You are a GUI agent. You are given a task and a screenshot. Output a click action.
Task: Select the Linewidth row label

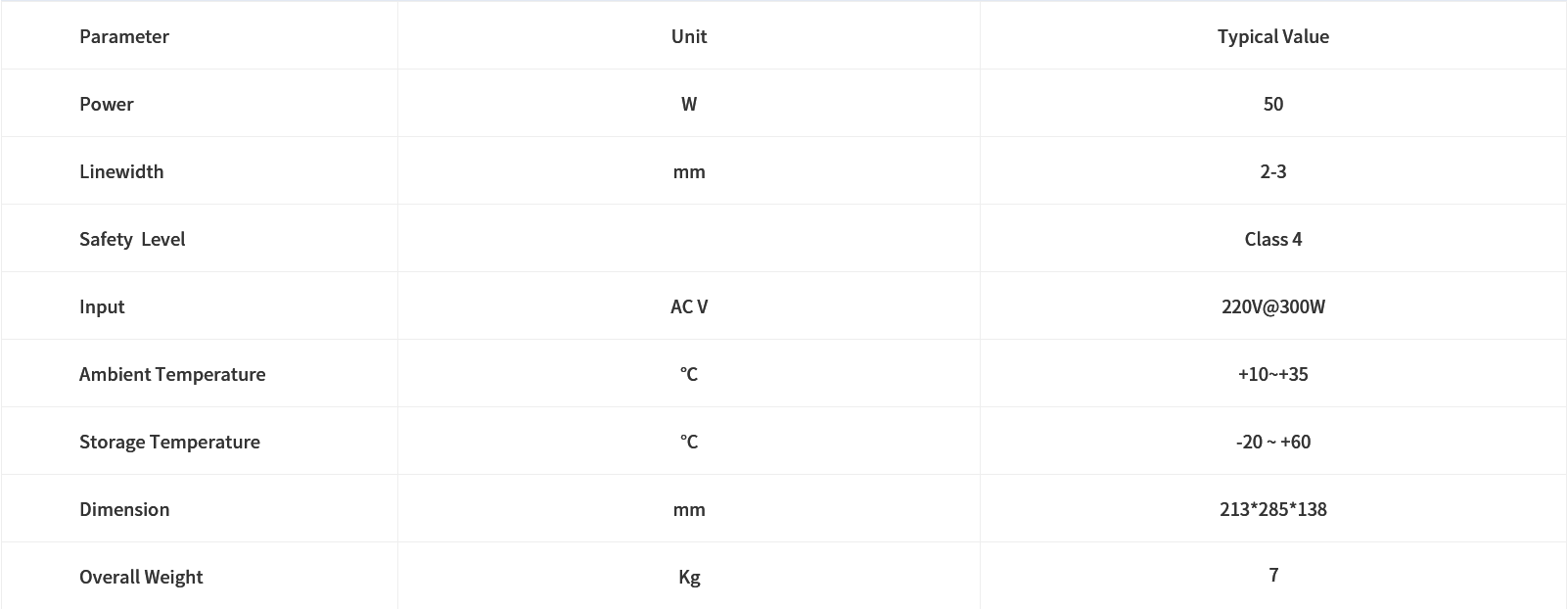tap(121, 171)
